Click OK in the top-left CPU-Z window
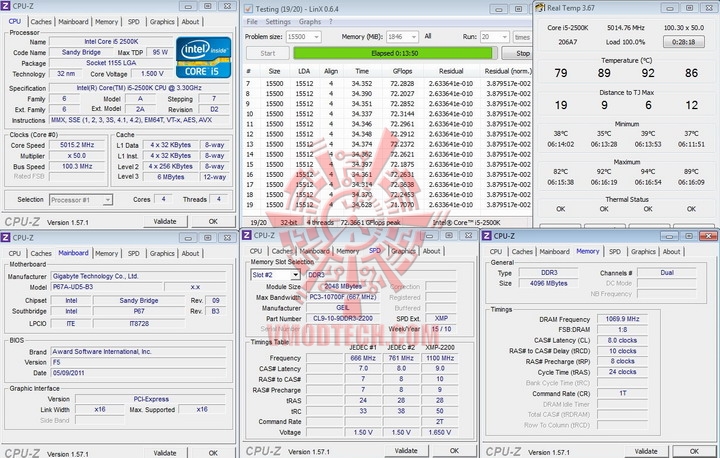This screenshot has width=720, height=458. (213, 221)
